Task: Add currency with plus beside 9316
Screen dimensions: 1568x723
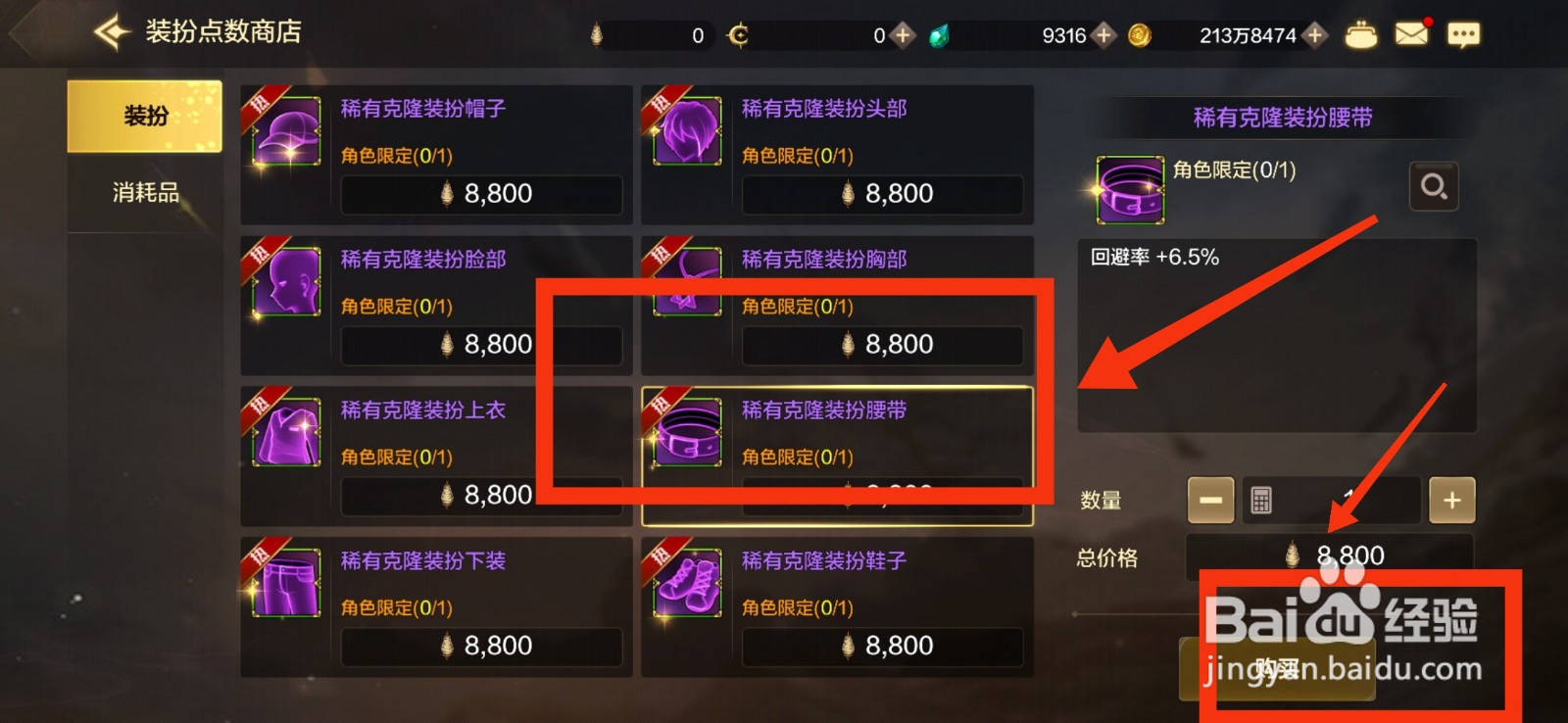Action: click(1103, 35)
